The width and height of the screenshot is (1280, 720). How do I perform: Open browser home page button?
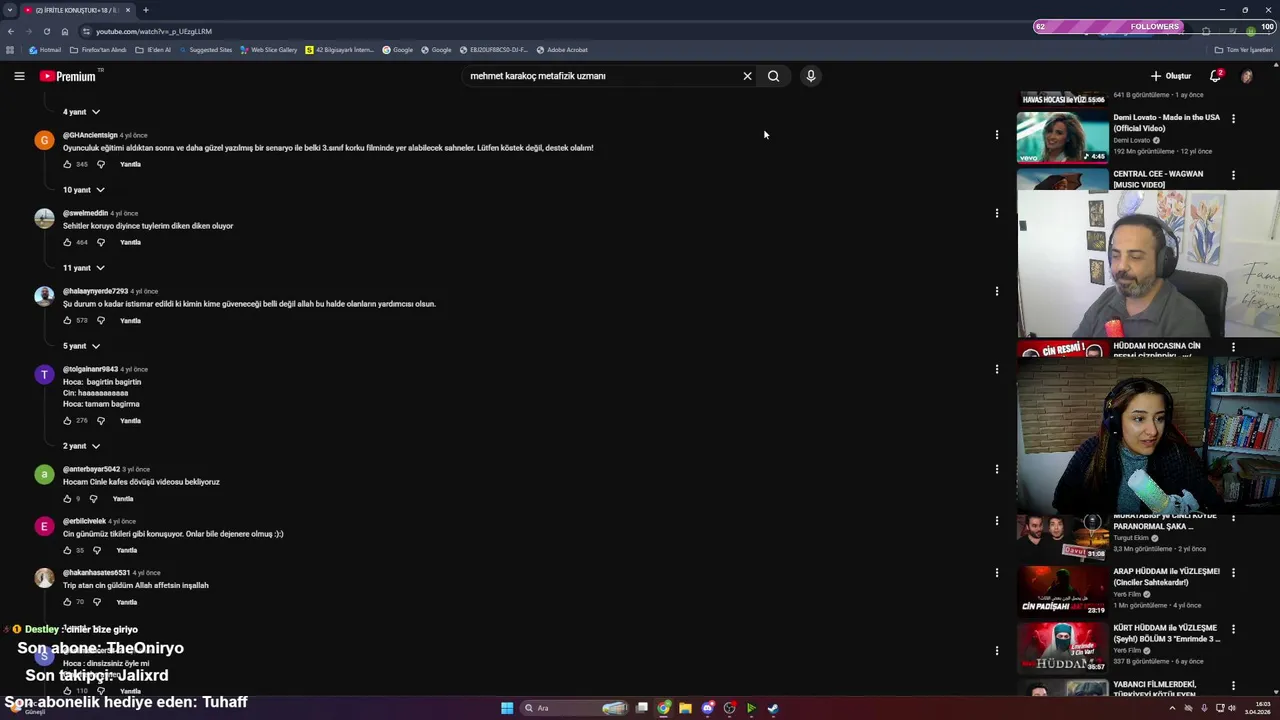(65, 31)
